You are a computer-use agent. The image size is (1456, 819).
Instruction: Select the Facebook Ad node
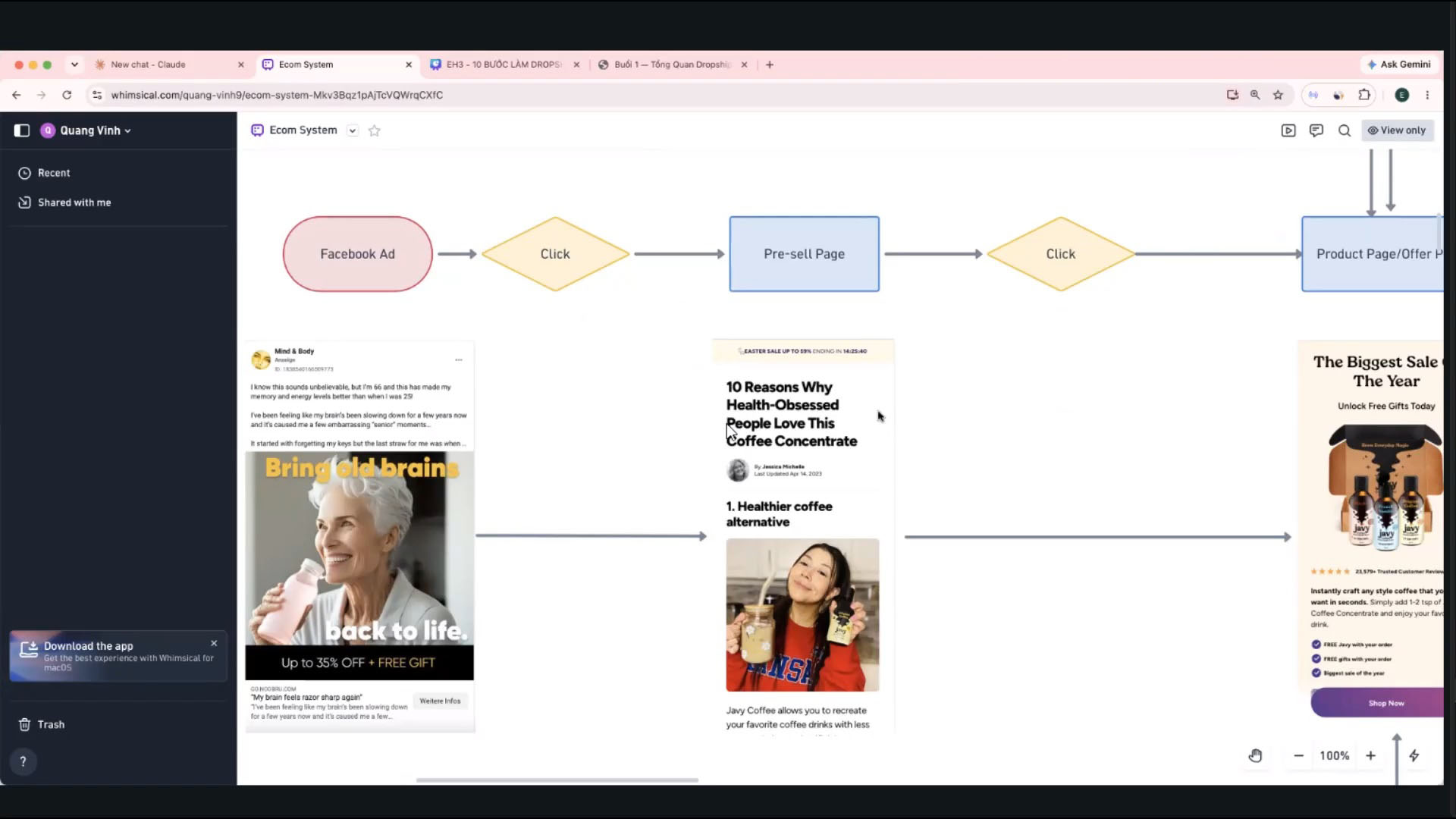coord(358,254)
